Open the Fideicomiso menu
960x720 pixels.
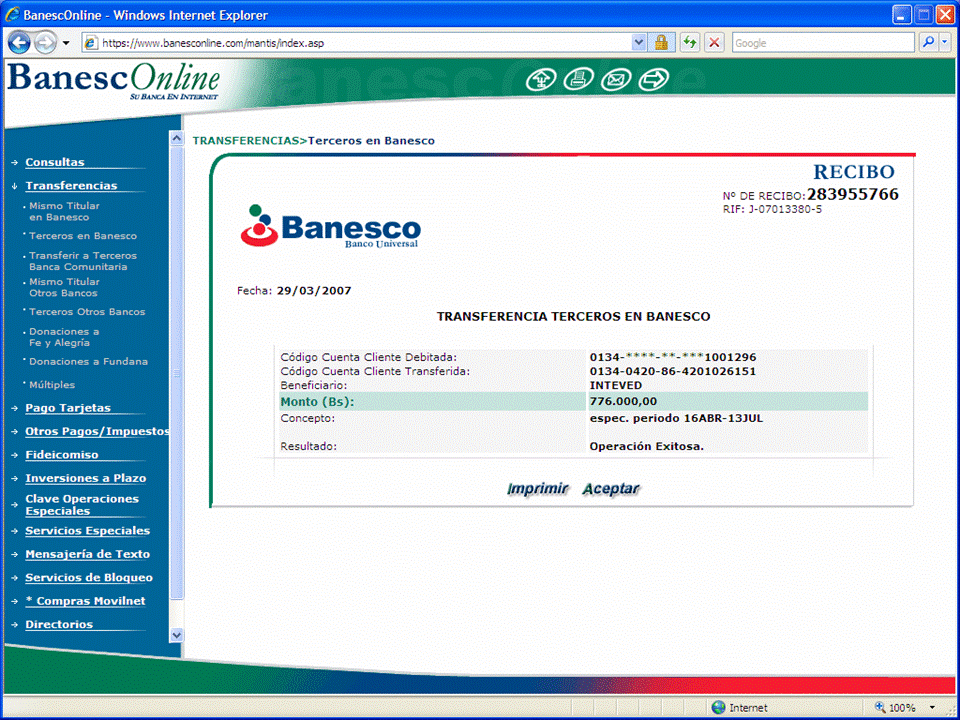pyautogui.click(x=62, y=455)
